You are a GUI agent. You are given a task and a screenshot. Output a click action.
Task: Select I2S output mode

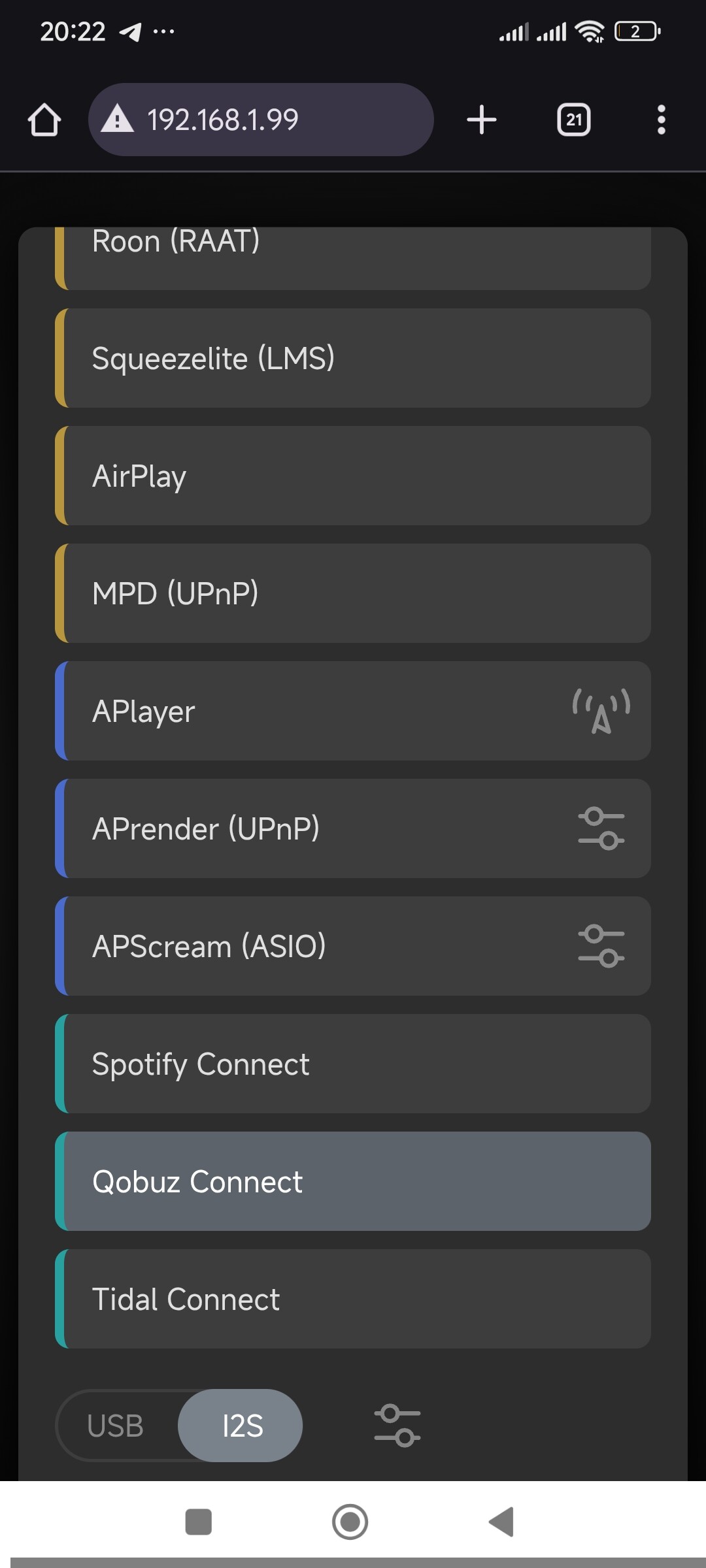pos(242,1426)
